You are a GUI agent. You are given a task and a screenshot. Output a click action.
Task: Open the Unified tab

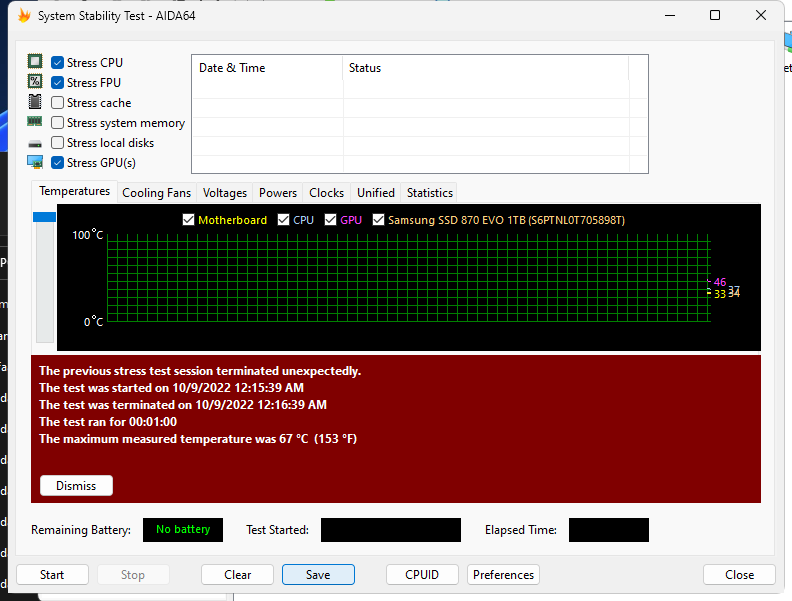(x=376, y=193)
